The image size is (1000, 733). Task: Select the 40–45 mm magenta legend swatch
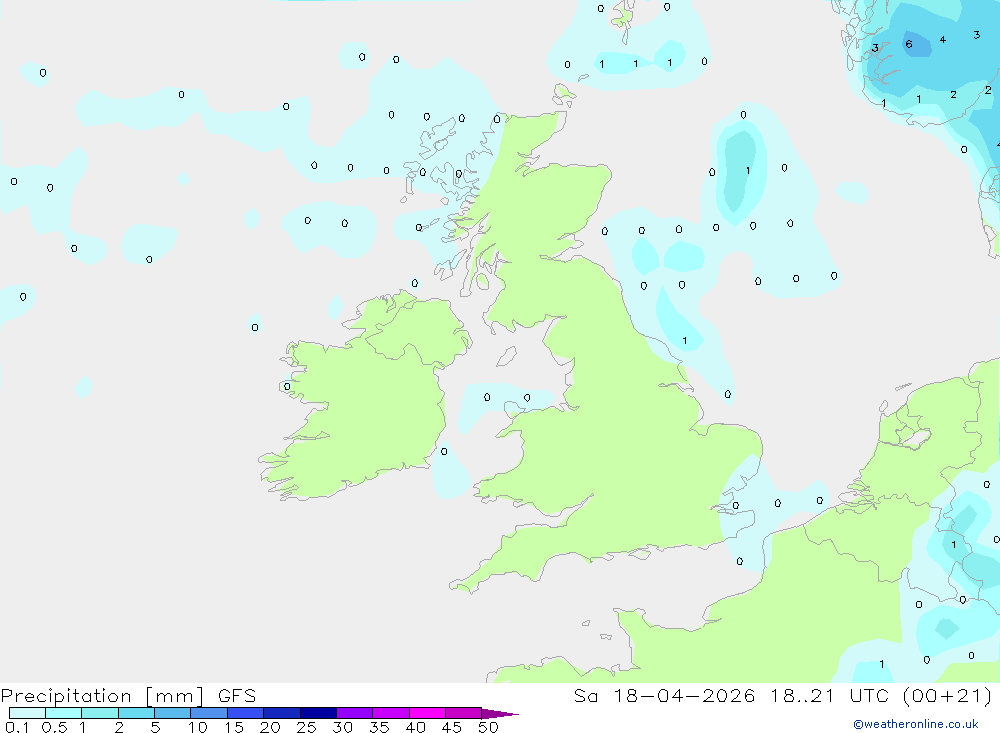[427, 713]
